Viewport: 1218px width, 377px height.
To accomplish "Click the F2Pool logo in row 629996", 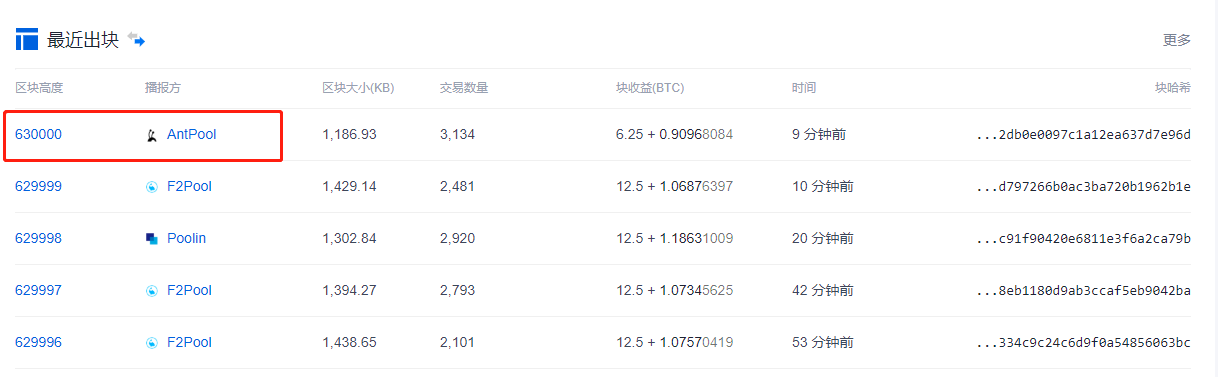I will 152,343.
